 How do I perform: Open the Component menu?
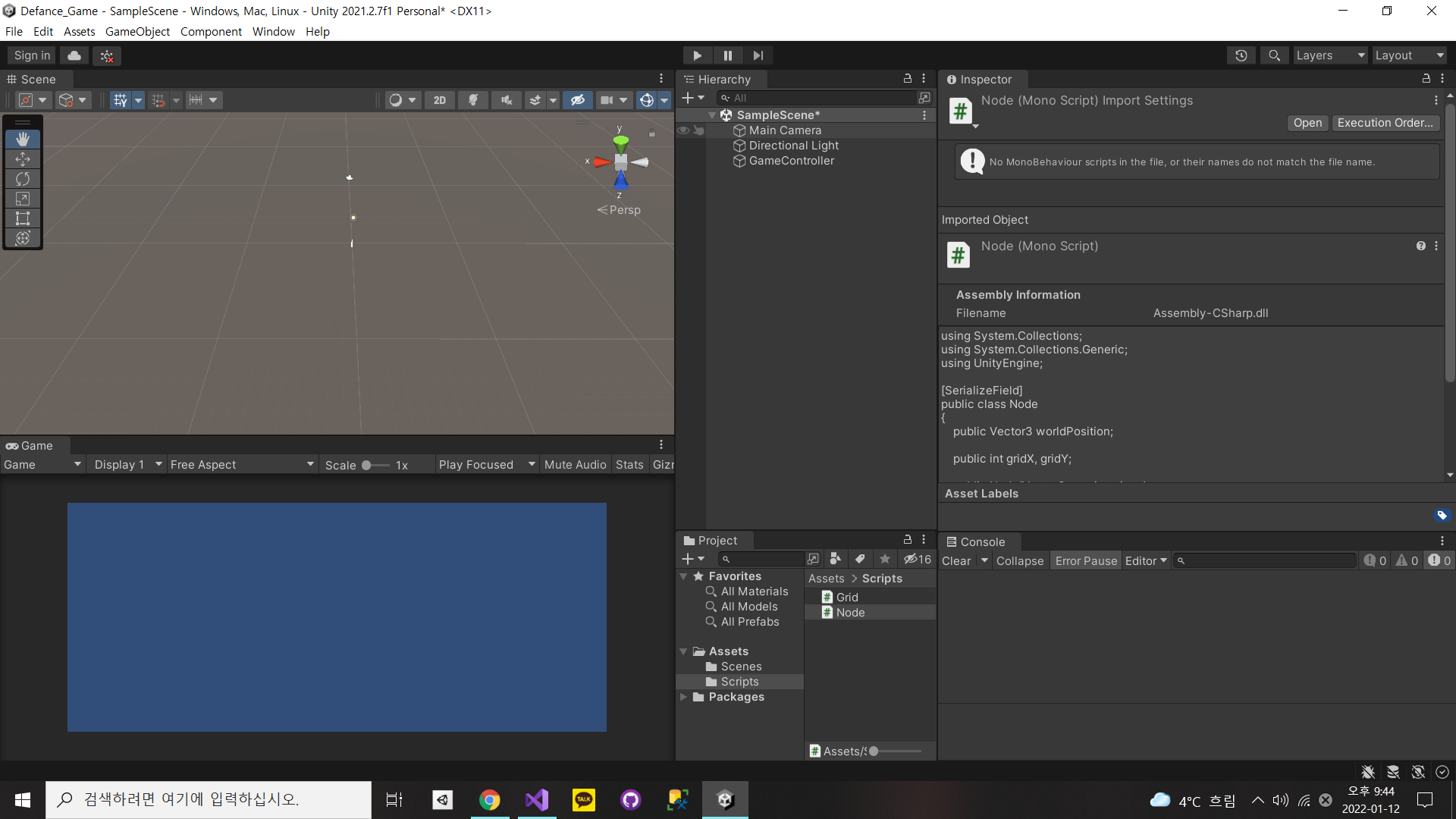point(211,32)
